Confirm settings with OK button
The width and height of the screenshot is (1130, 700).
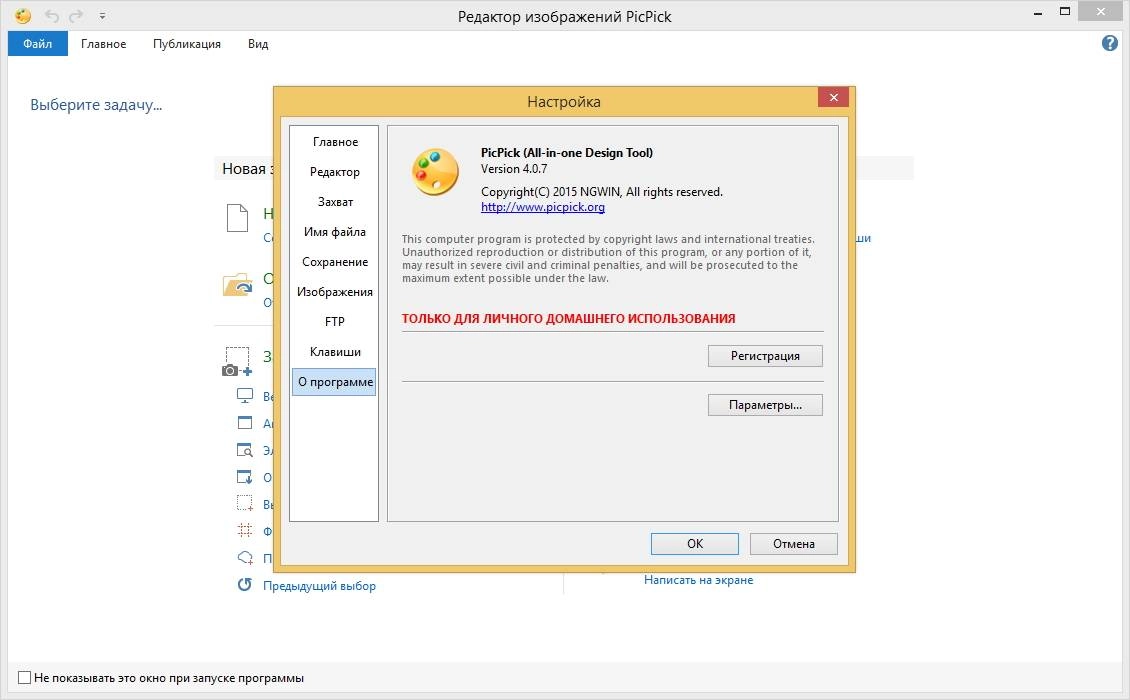tap(695, 544)
